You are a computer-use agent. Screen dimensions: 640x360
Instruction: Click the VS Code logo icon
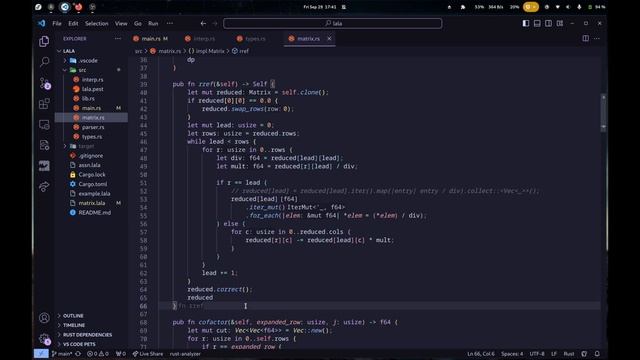42,23
